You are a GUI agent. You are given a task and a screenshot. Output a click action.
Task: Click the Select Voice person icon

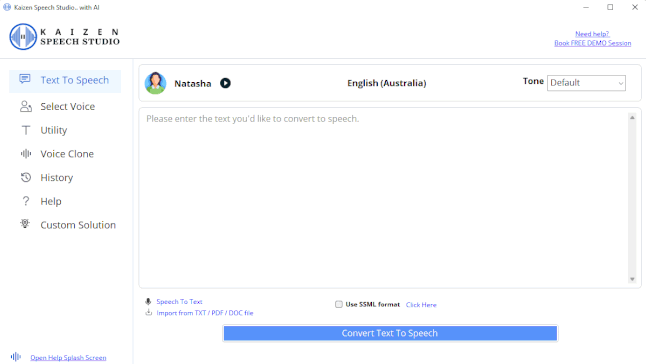pyautogui.click(x=26, y=106)
